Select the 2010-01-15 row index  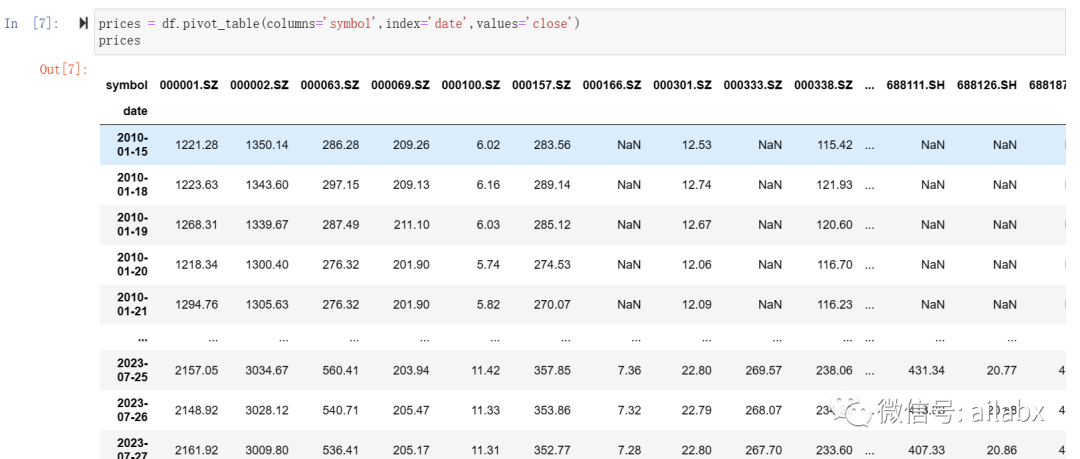(x=132, y=145)
